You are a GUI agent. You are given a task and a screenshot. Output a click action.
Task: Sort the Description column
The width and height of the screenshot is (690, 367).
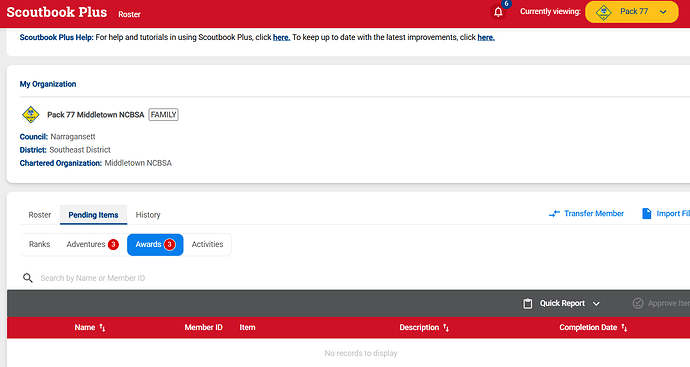point(446,328)
